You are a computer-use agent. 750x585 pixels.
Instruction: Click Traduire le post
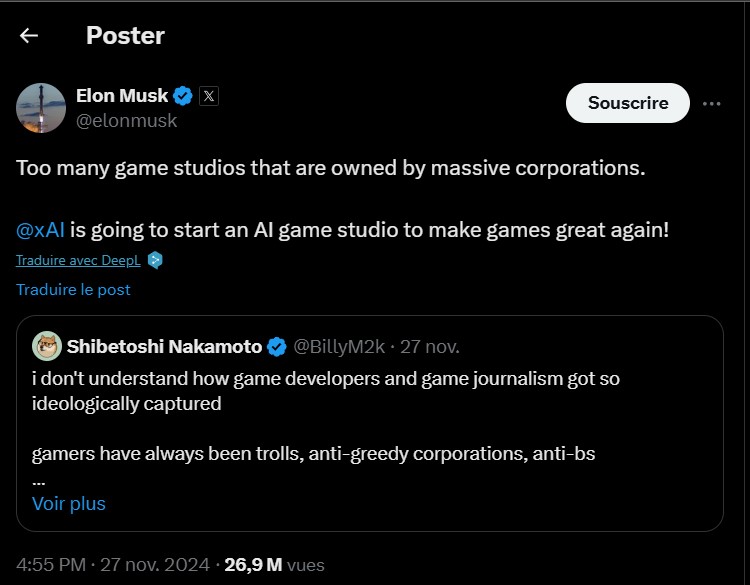73,289
